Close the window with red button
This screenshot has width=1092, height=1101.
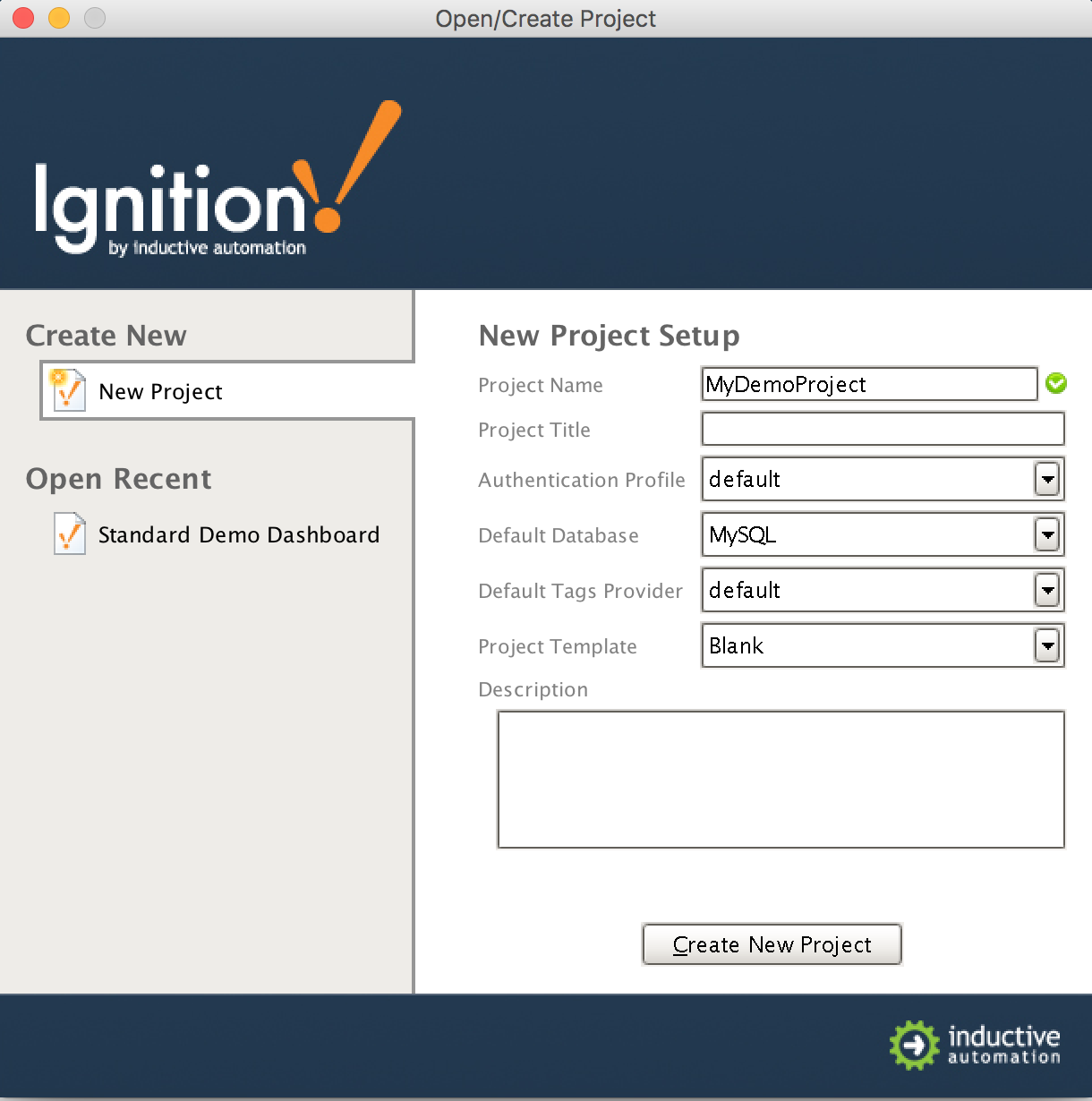click(x=23, y=18)
